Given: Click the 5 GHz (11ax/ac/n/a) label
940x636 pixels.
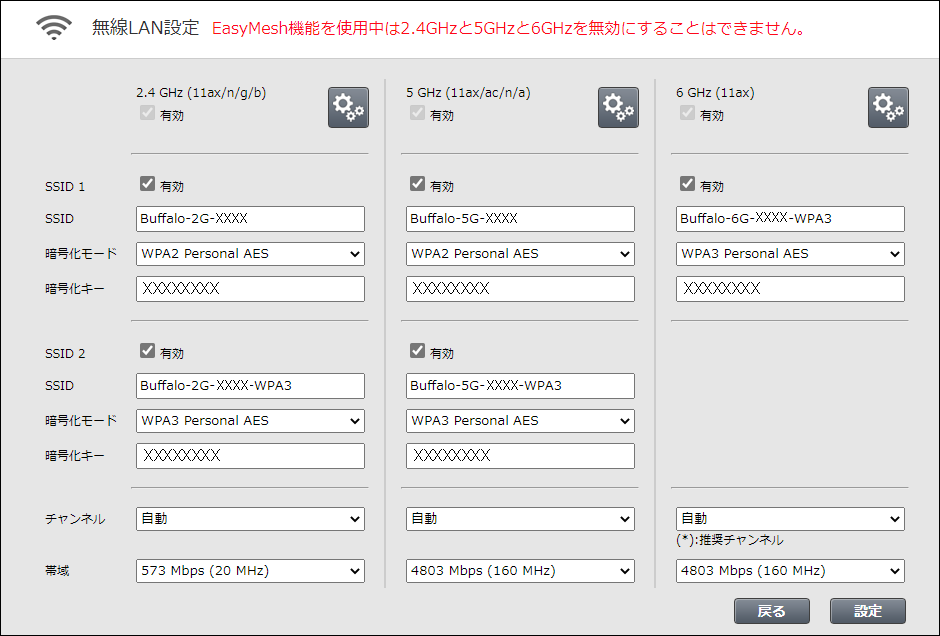Looking at the screenshot, I should point(468,93).
